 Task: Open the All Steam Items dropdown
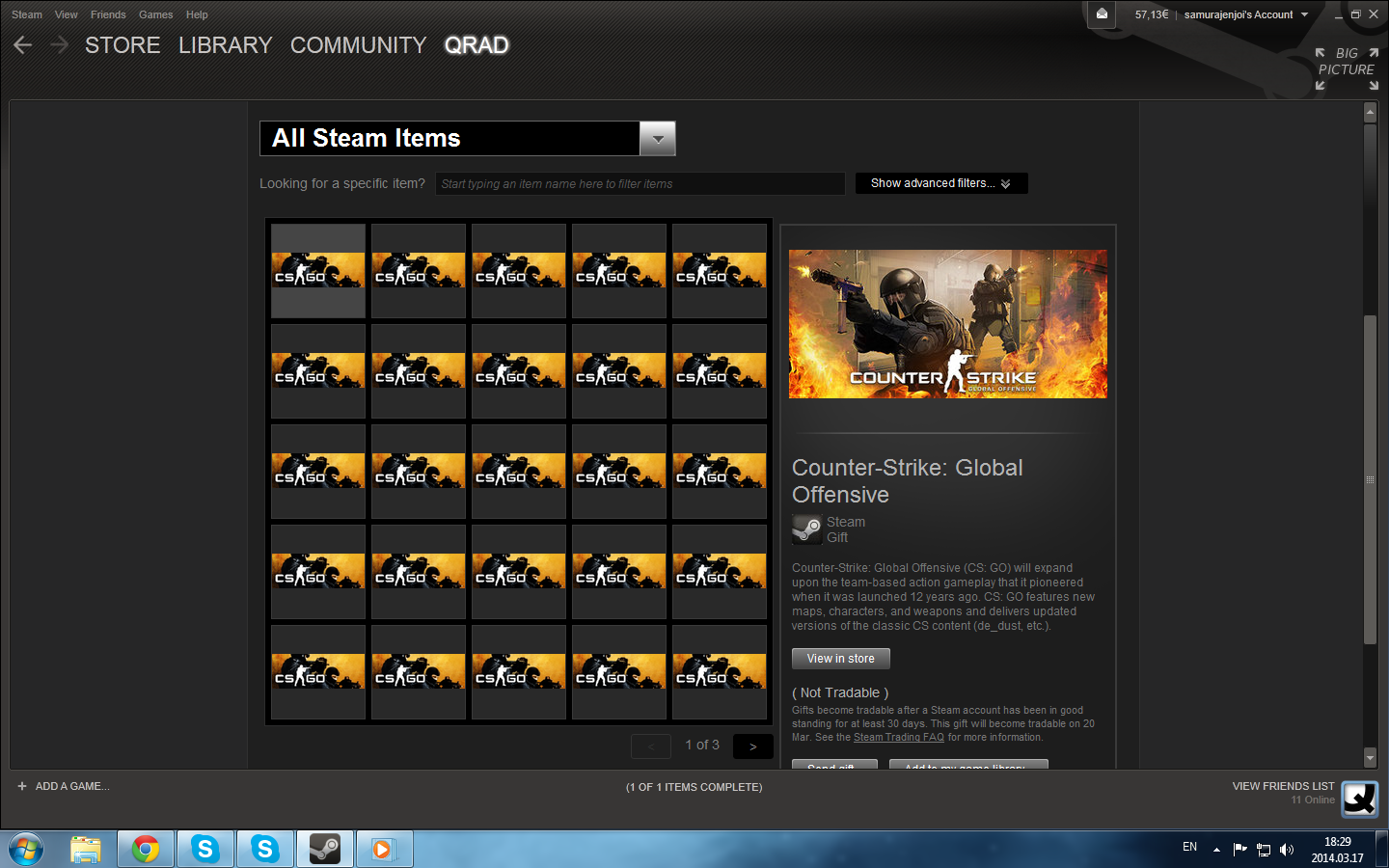658,138
